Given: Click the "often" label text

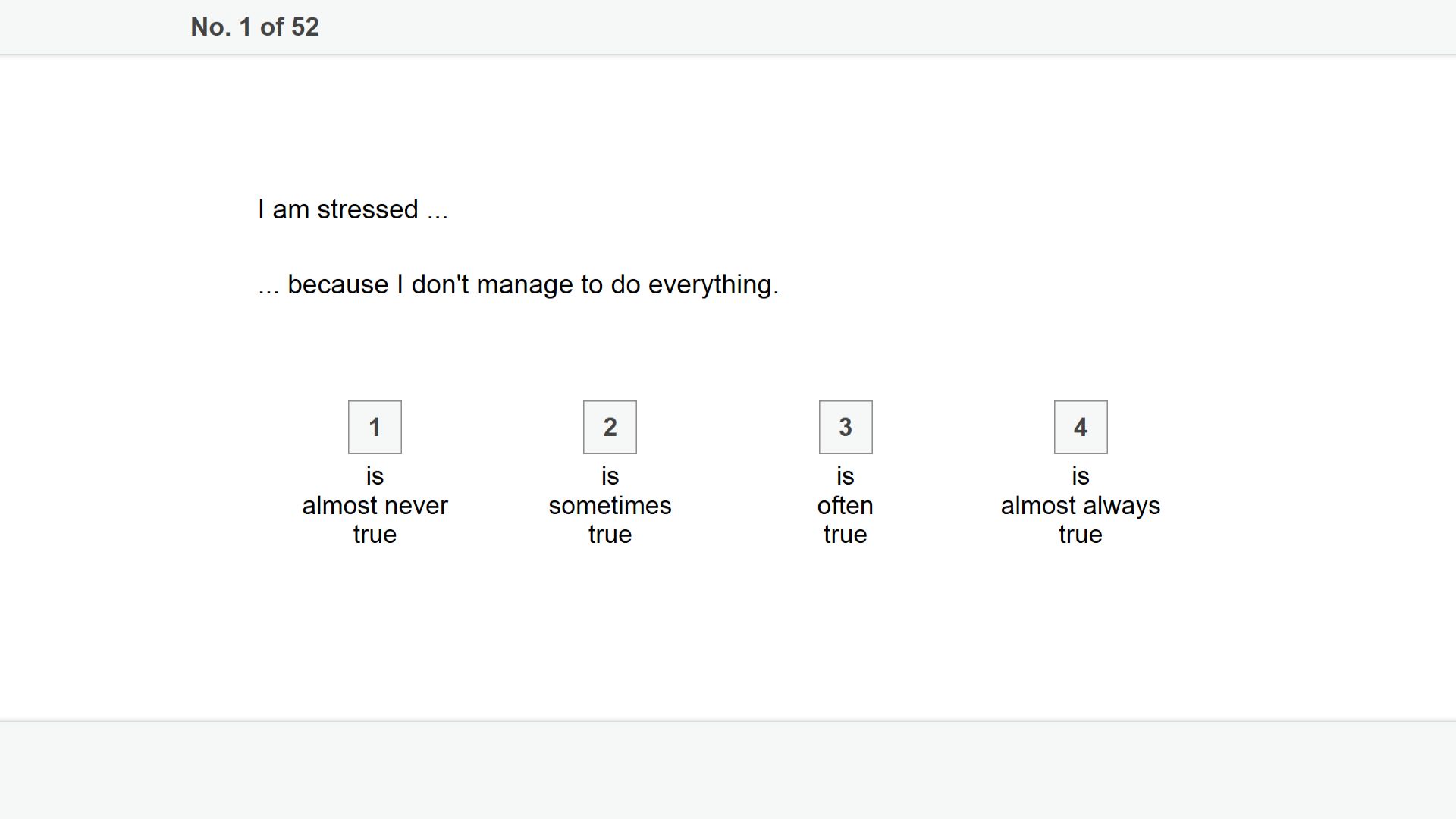Looking at the screenshot, I should pyautogui.click(x=846, y=505).
